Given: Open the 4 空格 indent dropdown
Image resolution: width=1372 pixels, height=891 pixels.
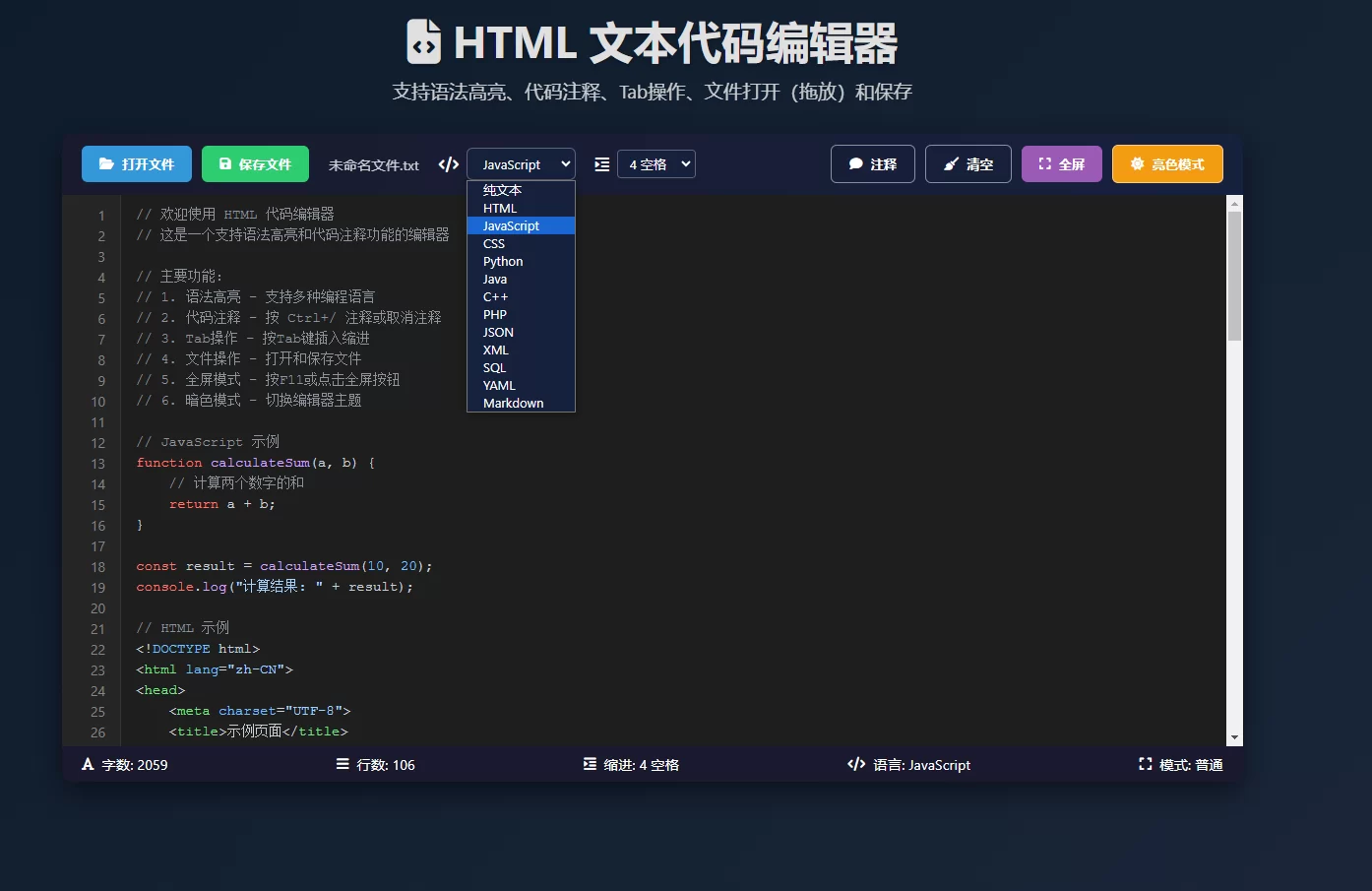Looking at the screenshot, I should [655, 163].
